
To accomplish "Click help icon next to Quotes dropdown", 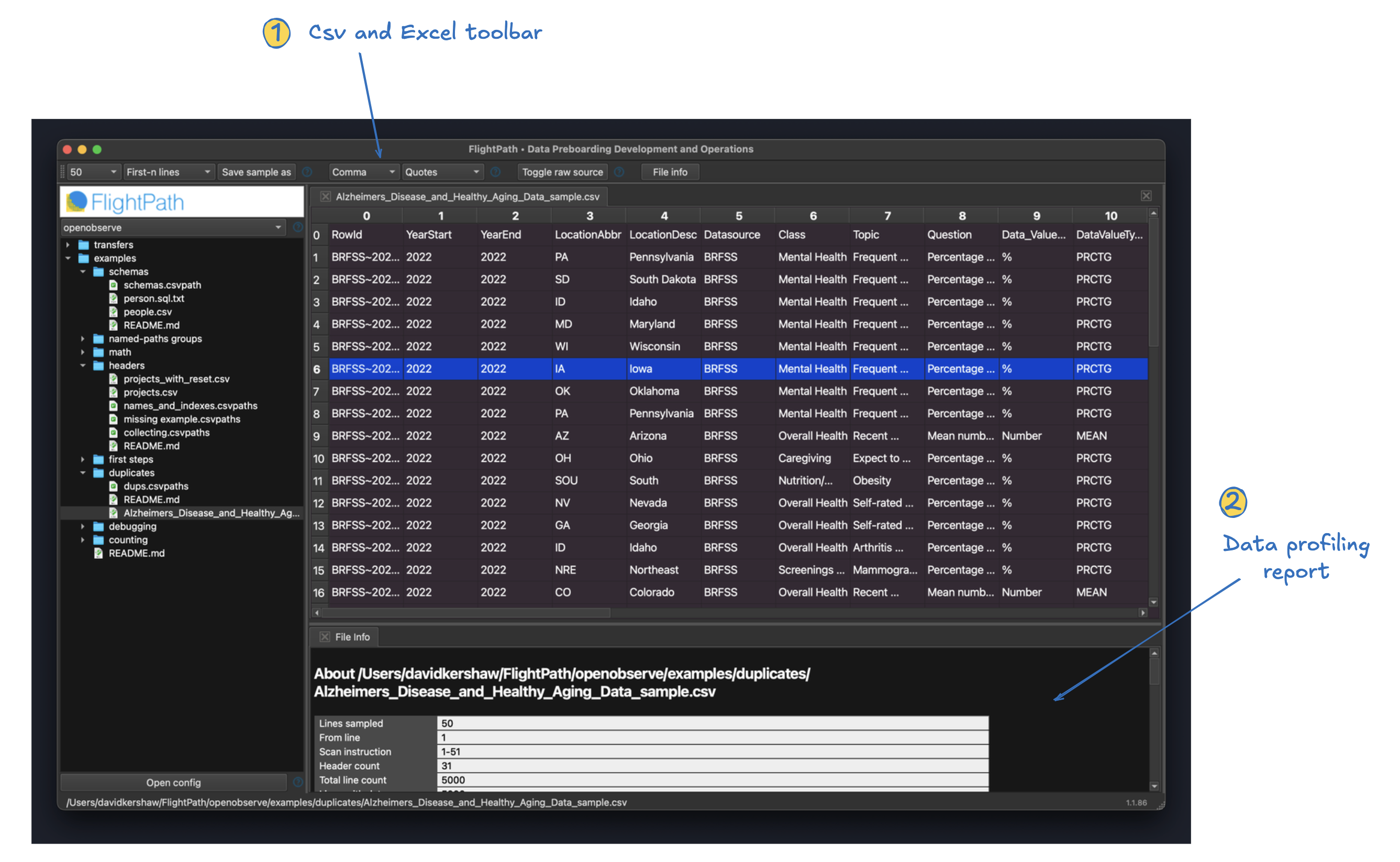I will click(495, 172).
